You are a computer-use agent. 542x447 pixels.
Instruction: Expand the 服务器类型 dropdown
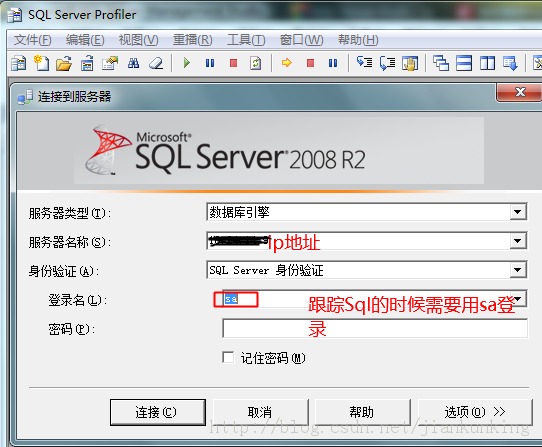(x=517, y=212)
